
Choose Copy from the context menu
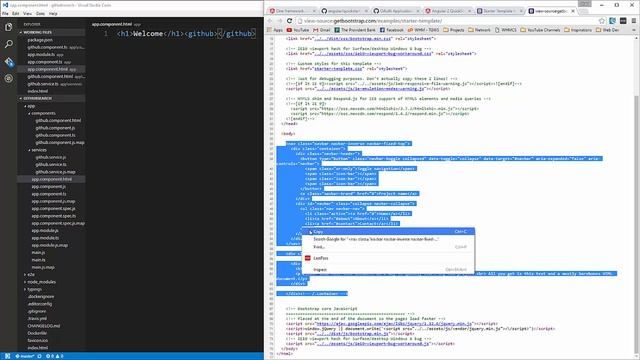(388, 231)
